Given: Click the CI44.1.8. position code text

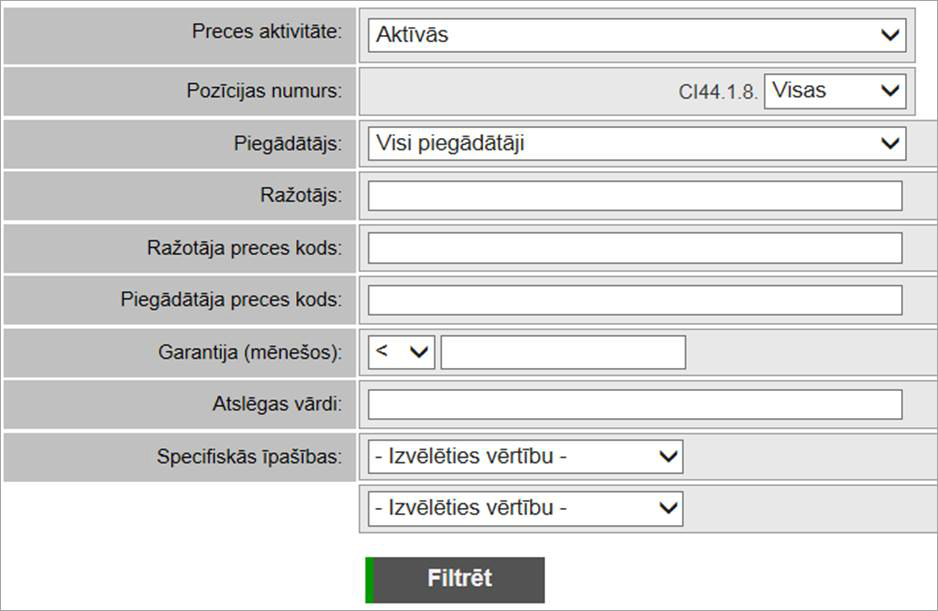Looking at the screenshot, I should point(717,92).
